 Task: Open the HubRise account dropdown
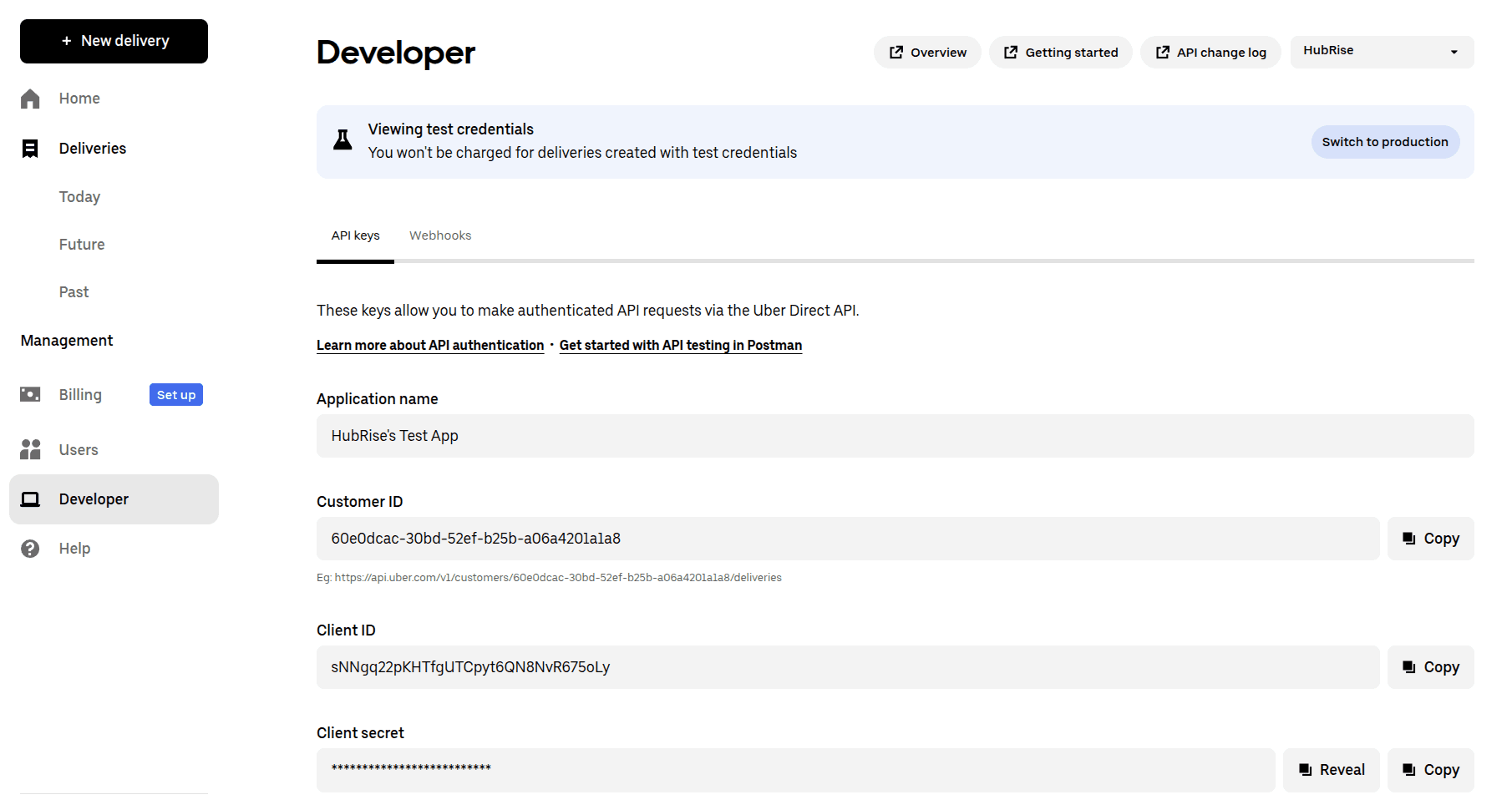coord(1381,51)
